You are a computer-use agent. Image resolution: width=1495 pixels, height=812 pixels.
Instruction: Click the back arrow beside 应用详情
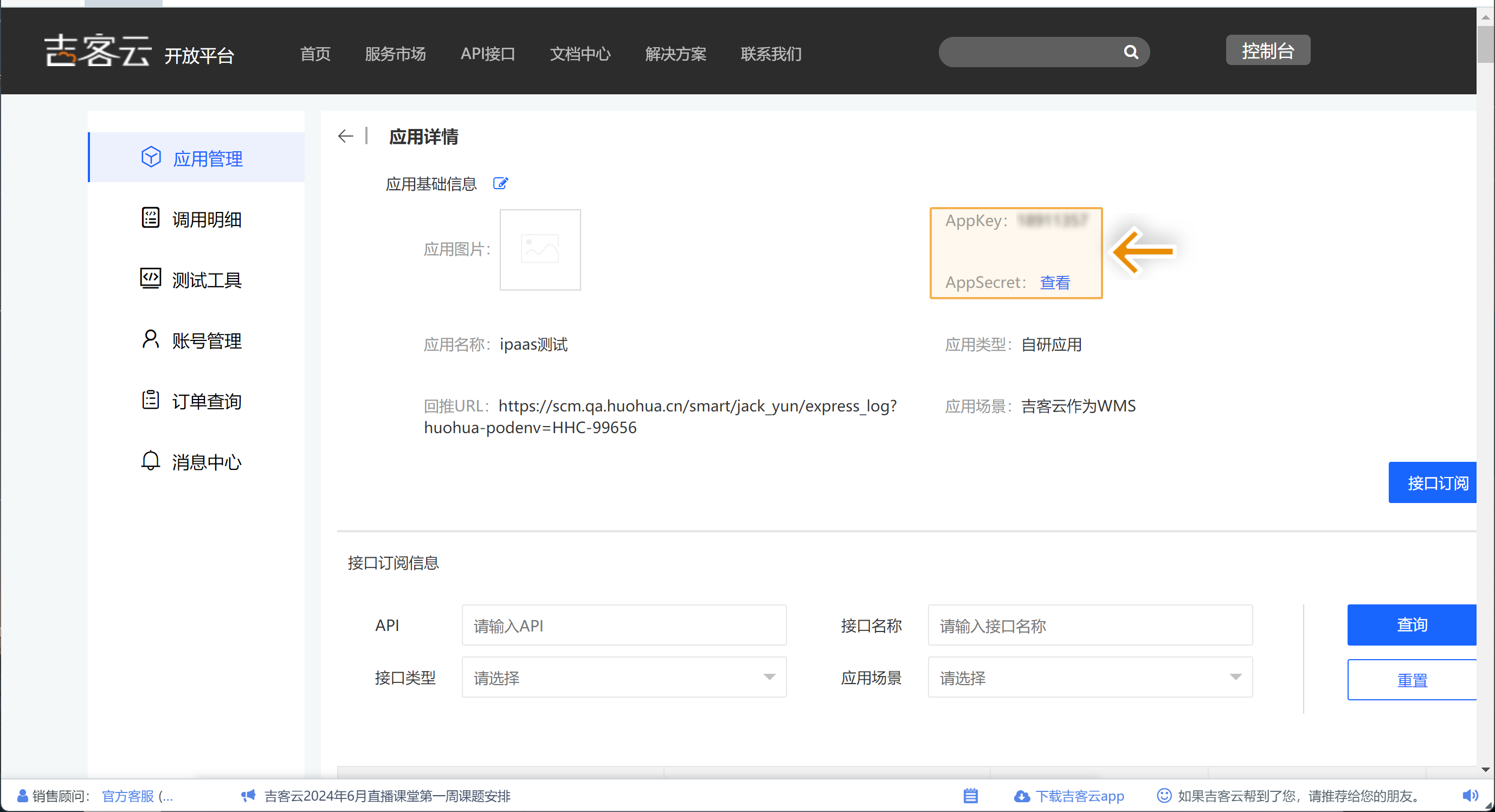(x=345, y=137)
